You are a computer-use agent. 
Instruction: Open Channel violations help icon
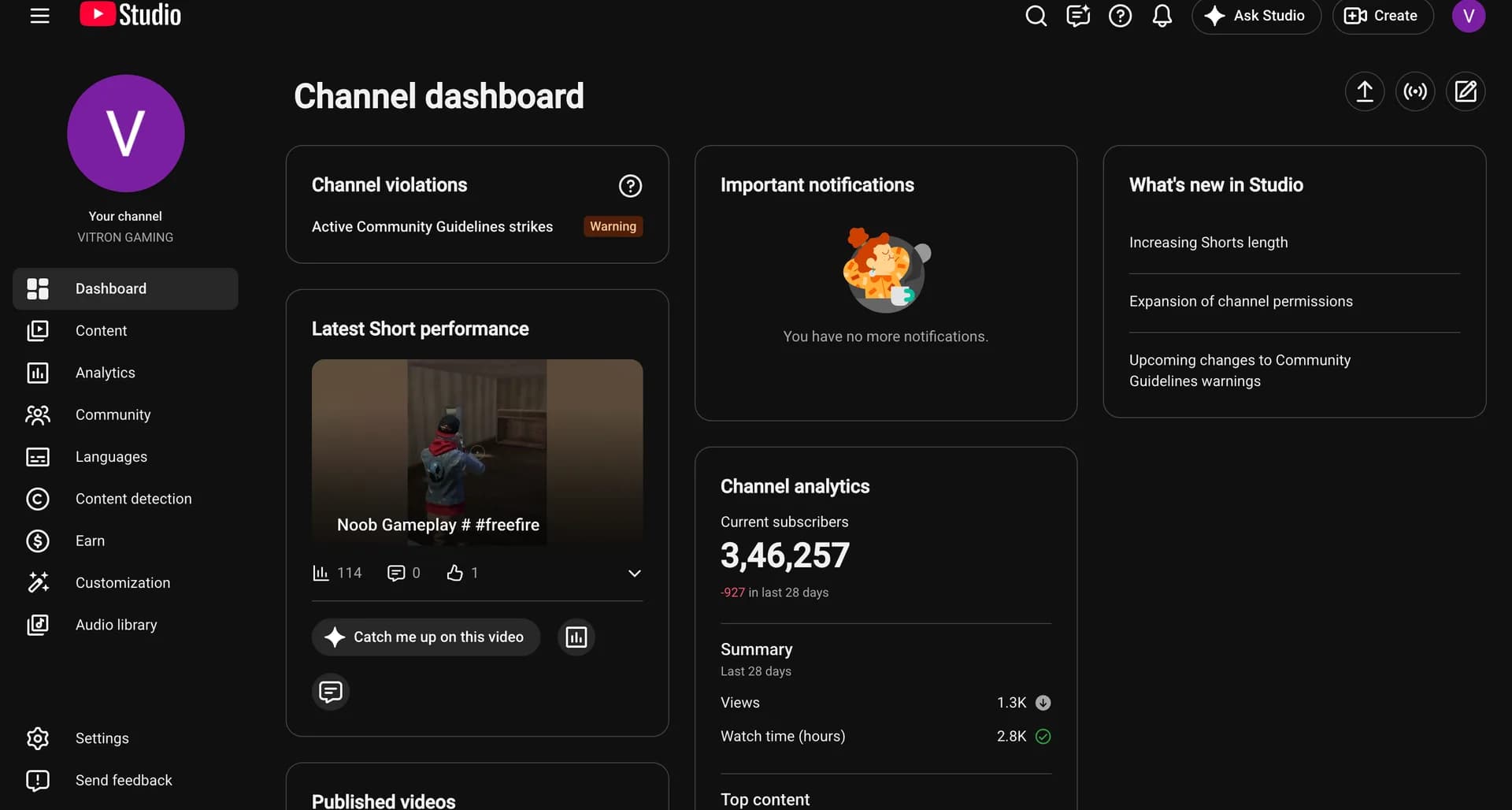(x=630, y=186)
